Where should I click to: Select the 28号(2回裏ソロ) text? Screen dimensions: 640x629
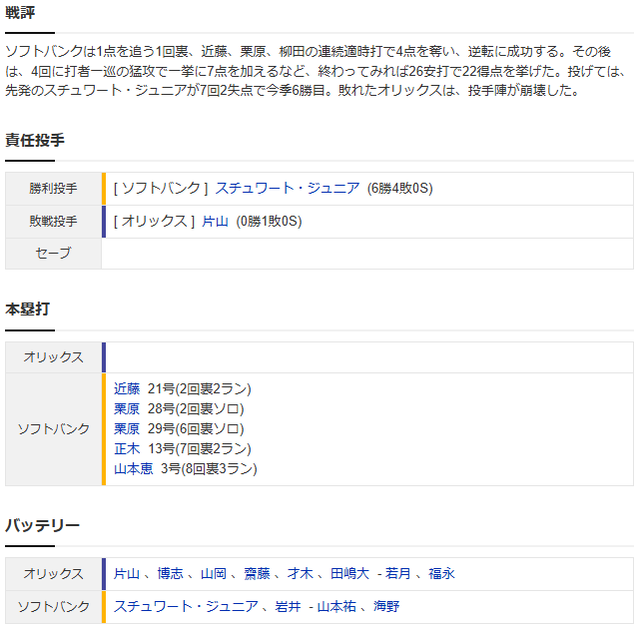pyautogui.click(x=196, y=409)
